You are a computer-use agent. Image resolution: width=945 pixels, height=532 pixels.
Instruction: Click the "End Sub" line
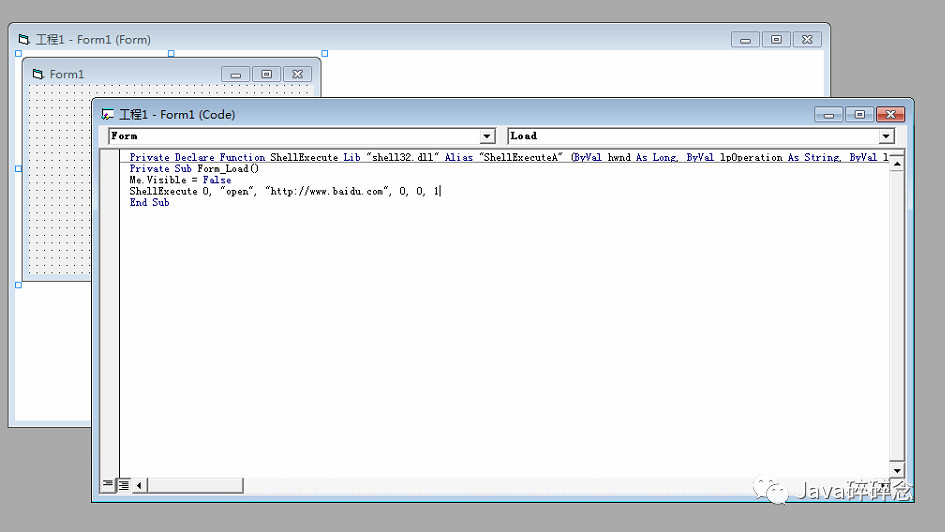click(149, 203)
